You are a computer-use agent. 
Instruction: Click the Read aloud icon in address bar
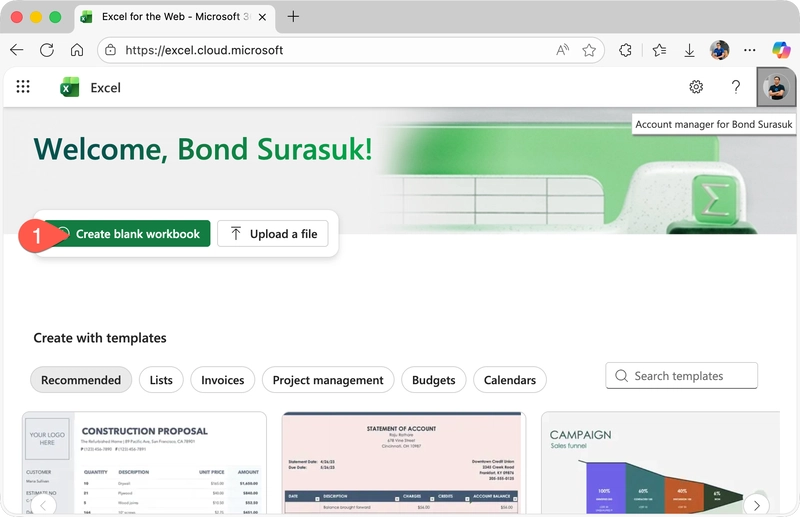[x=563, y=50]
